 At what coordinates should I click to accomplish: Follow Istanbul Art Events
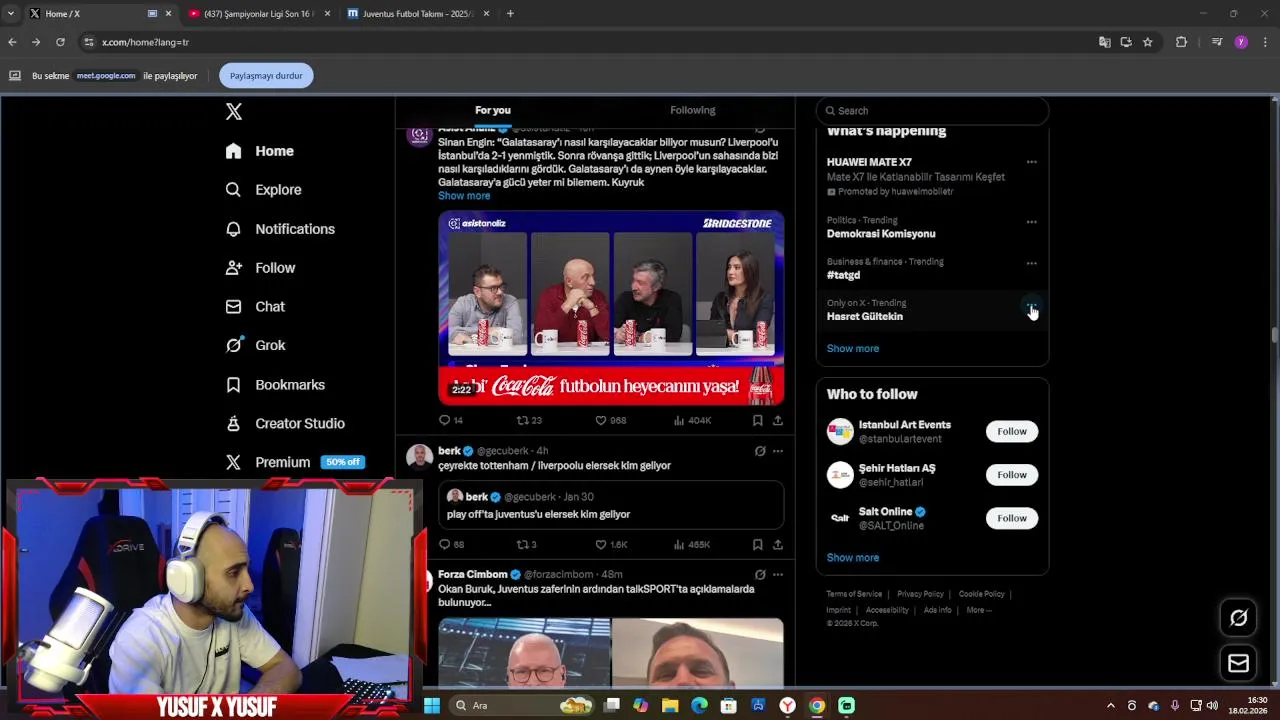[x=1012, y=432]
